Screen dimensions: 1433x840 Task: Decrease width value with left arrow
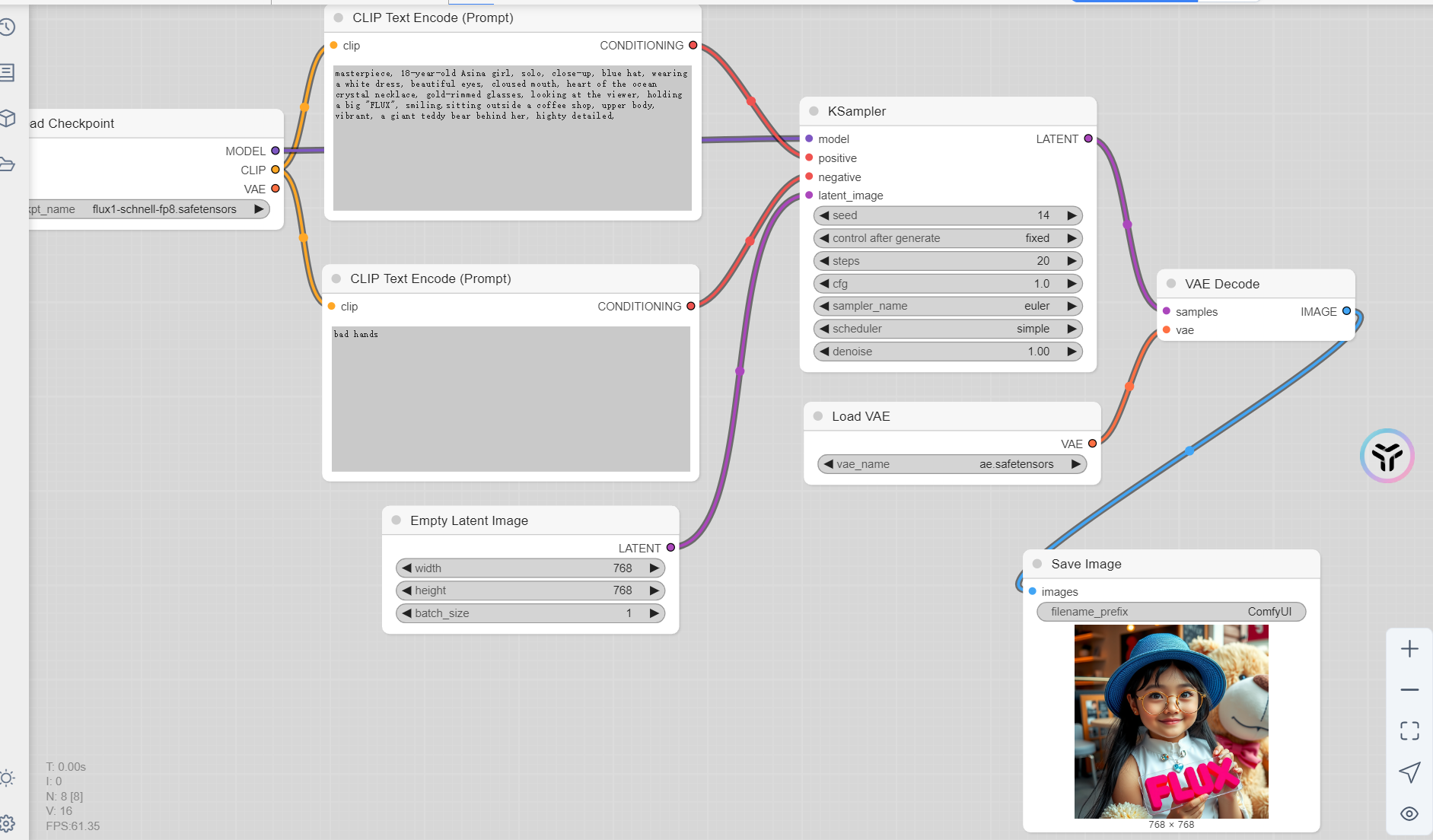[x=406, y=568]
